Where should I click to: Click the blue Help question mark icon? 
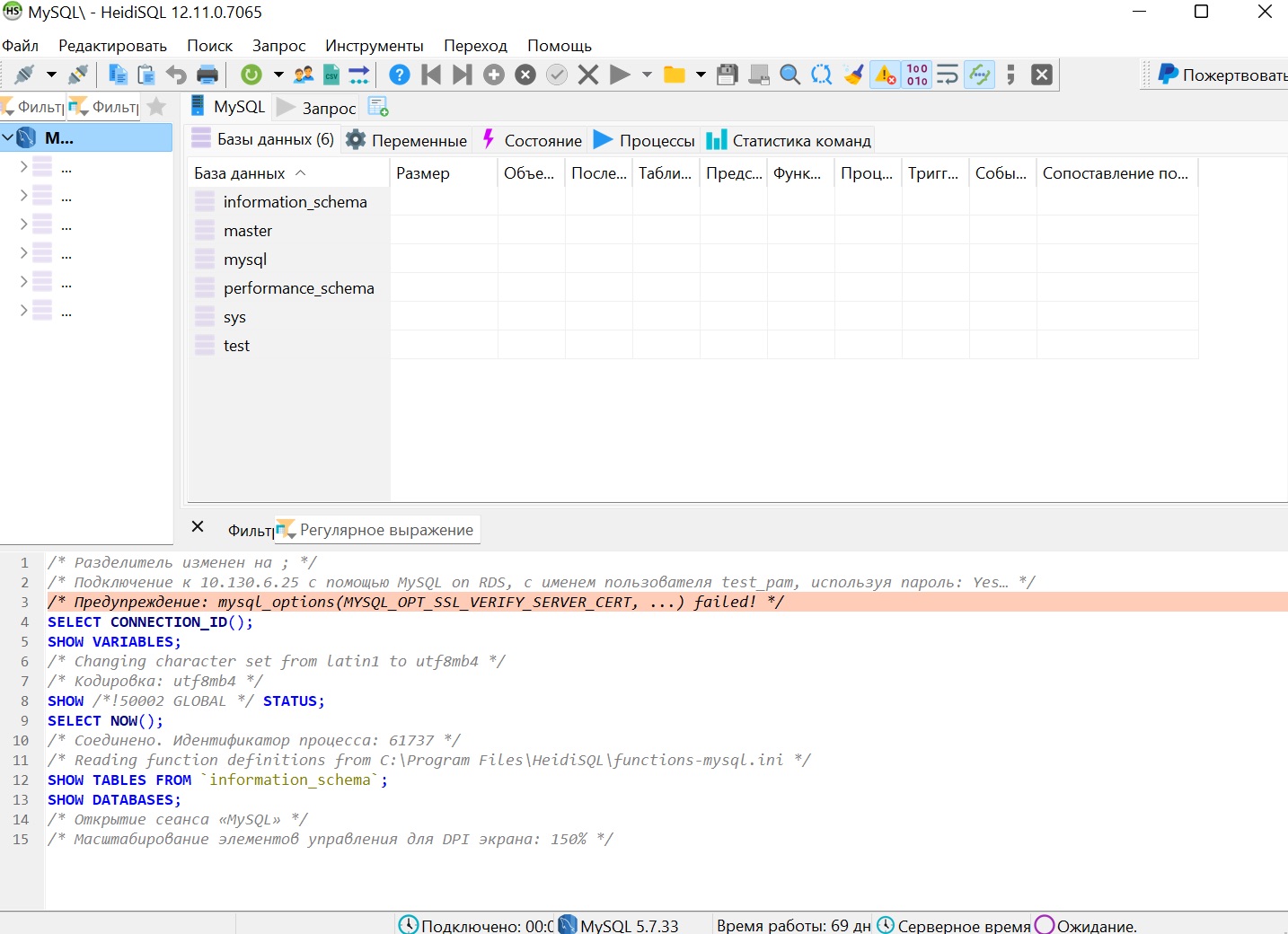tap(400, 75)
